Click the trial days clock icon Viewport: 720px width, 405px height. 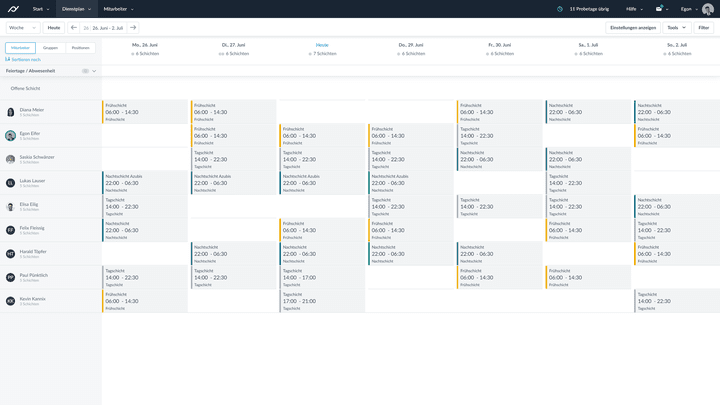(x=560, y=9)
